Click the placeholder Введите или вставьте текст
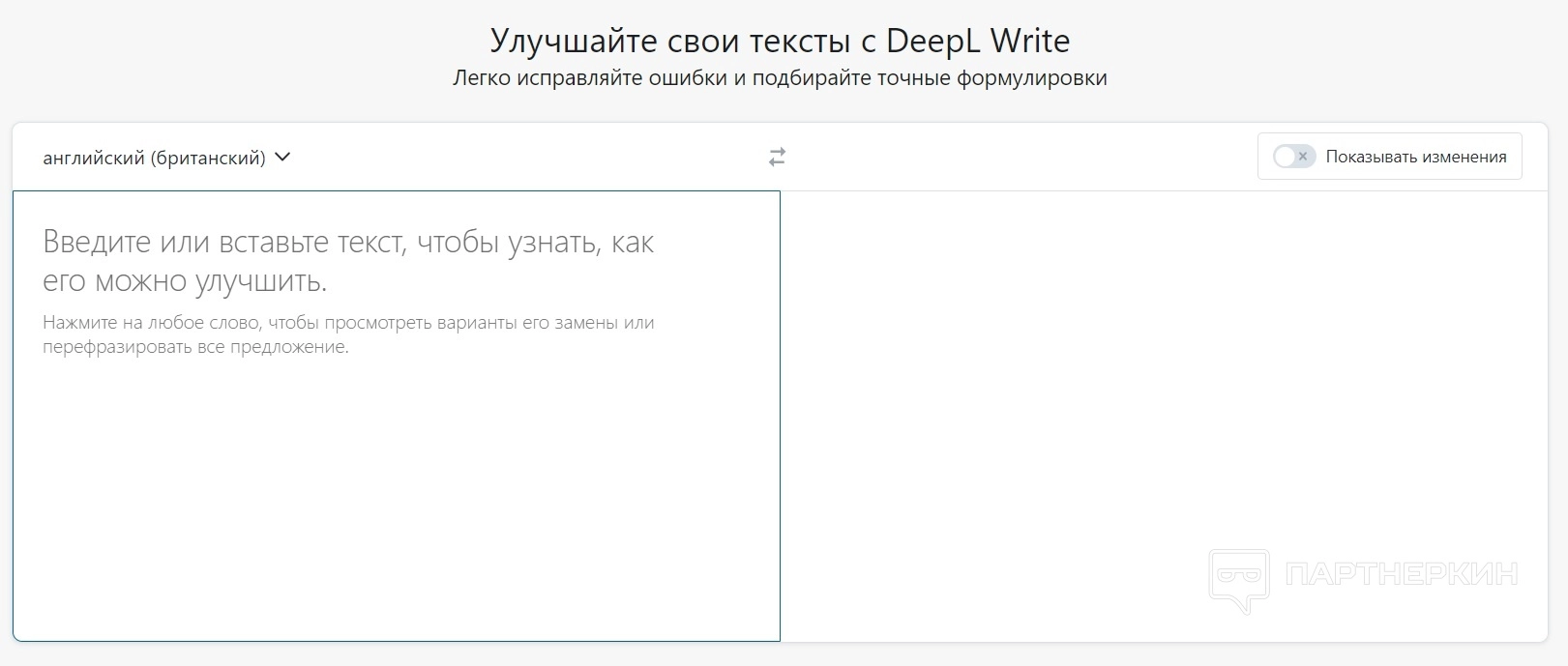The image size is (1568, 666). [348, 242]
